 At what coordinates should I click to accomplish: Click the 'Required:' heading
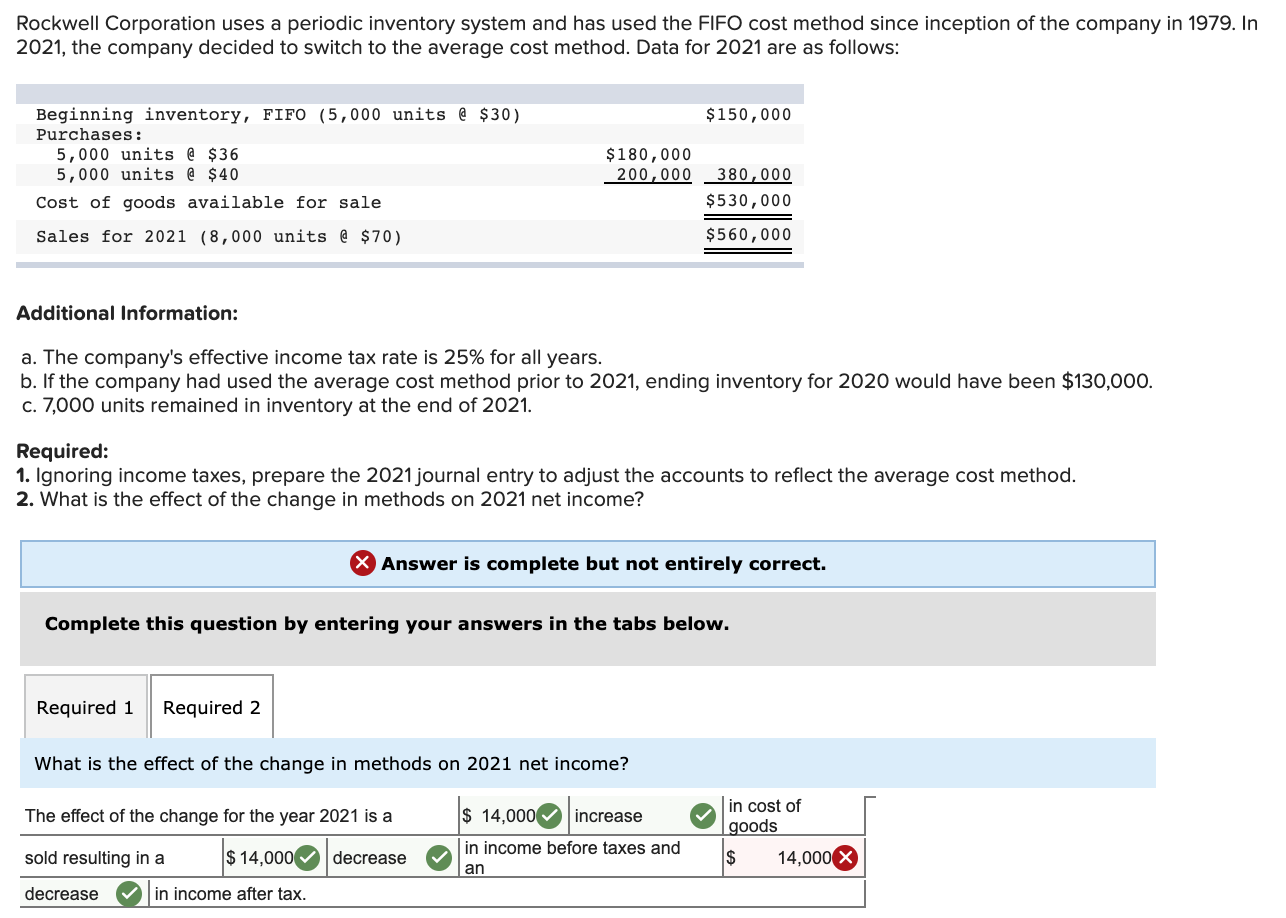(62, 451)
